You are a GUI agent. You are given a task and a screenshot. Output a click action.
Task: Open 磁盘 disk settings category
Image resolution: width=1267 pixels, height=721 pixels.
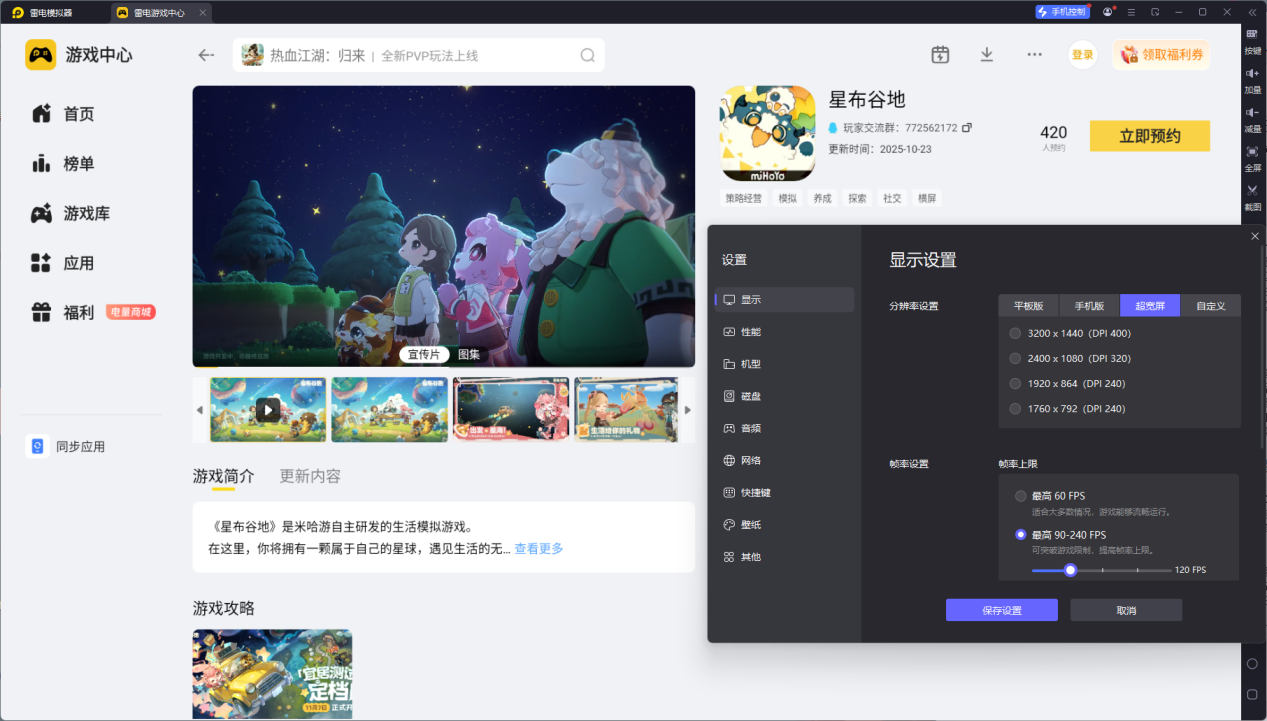point(785,396)
